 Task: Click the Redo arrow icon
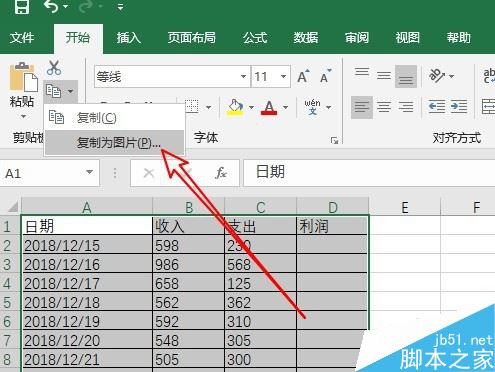click(86, 6)
